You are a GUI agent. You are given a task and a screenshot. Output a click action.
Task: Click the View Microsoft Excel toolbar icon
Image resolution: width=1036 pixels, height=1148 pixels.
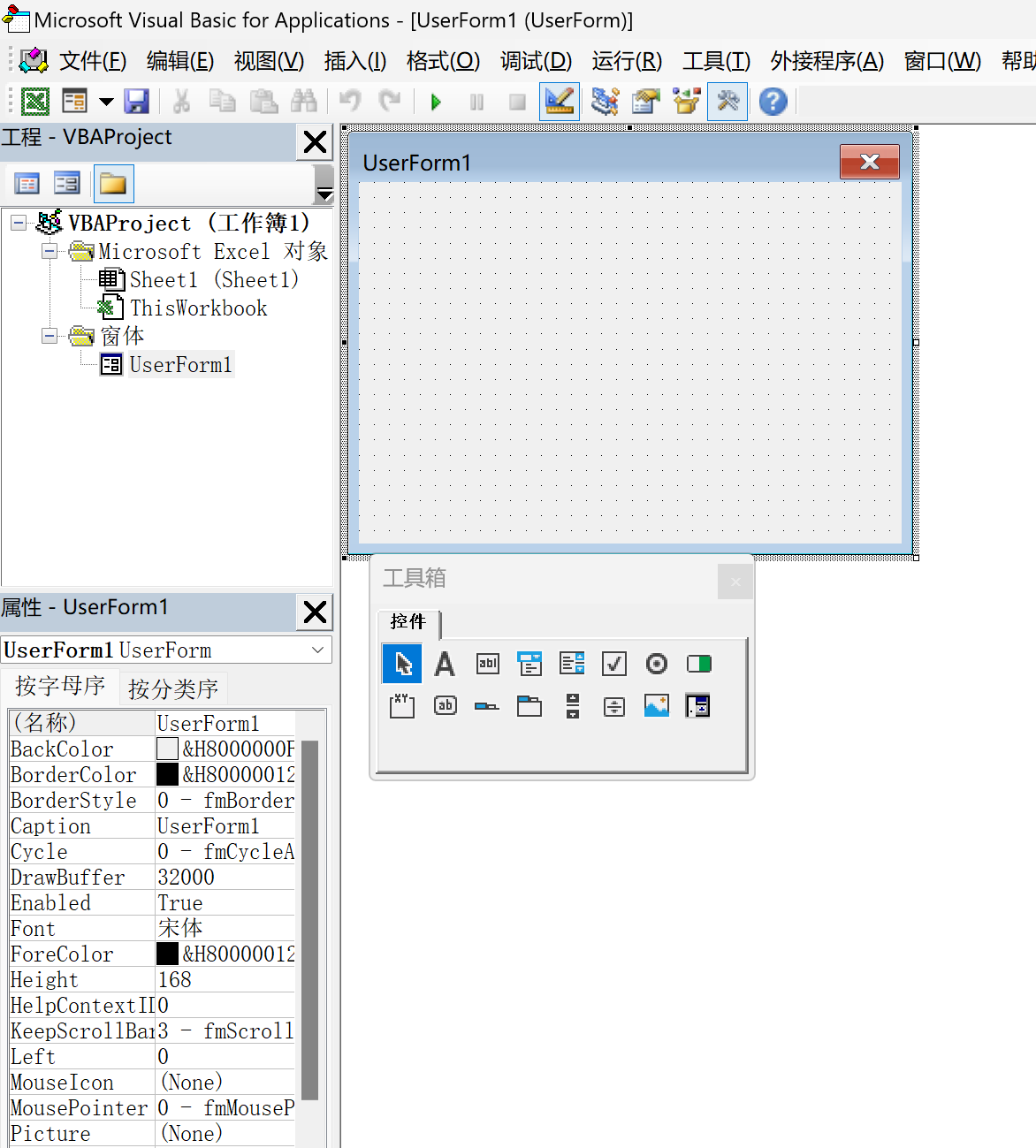[35, 102]
